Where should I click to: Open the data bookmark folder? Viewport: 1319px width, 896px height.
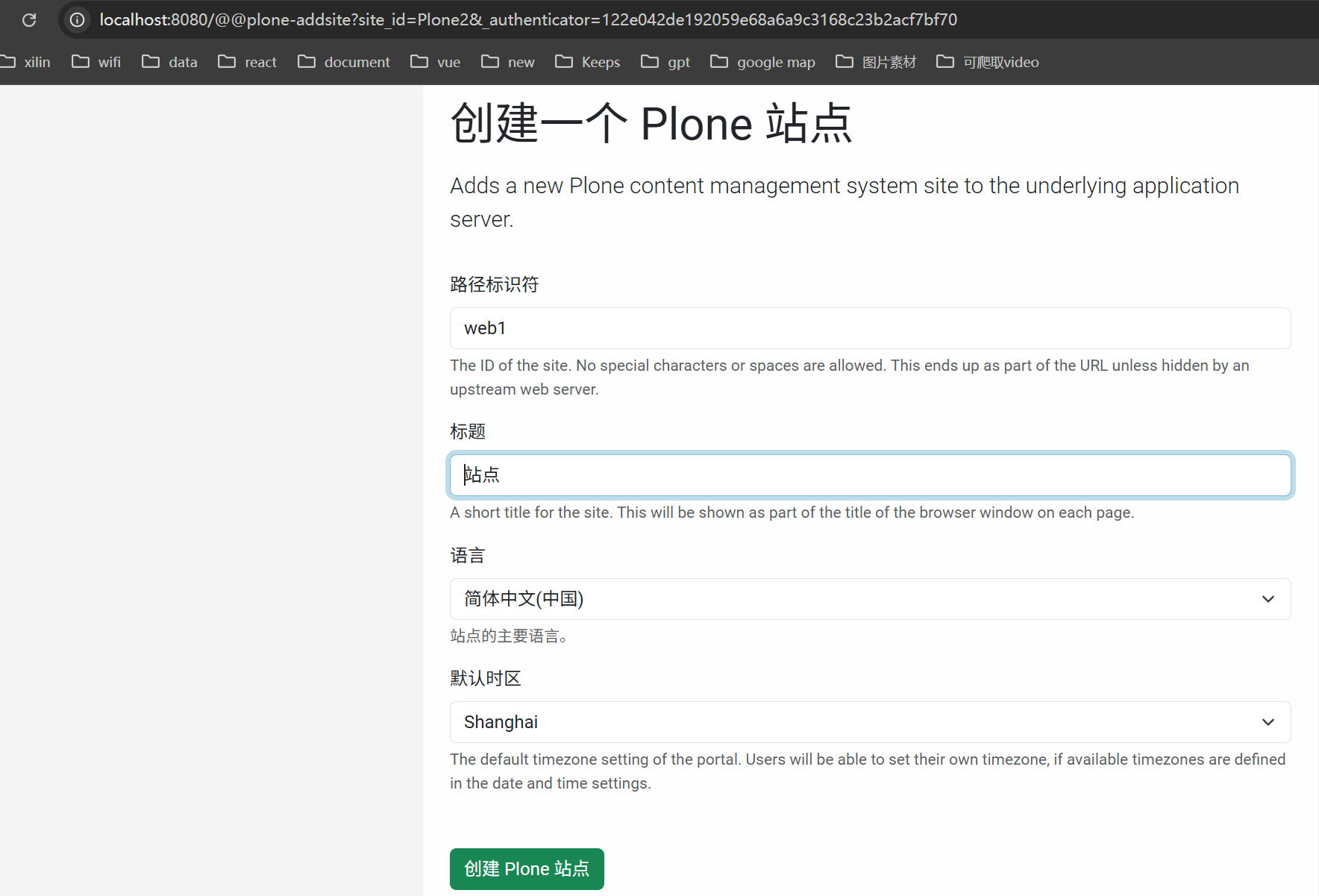(x=169, y=62)
